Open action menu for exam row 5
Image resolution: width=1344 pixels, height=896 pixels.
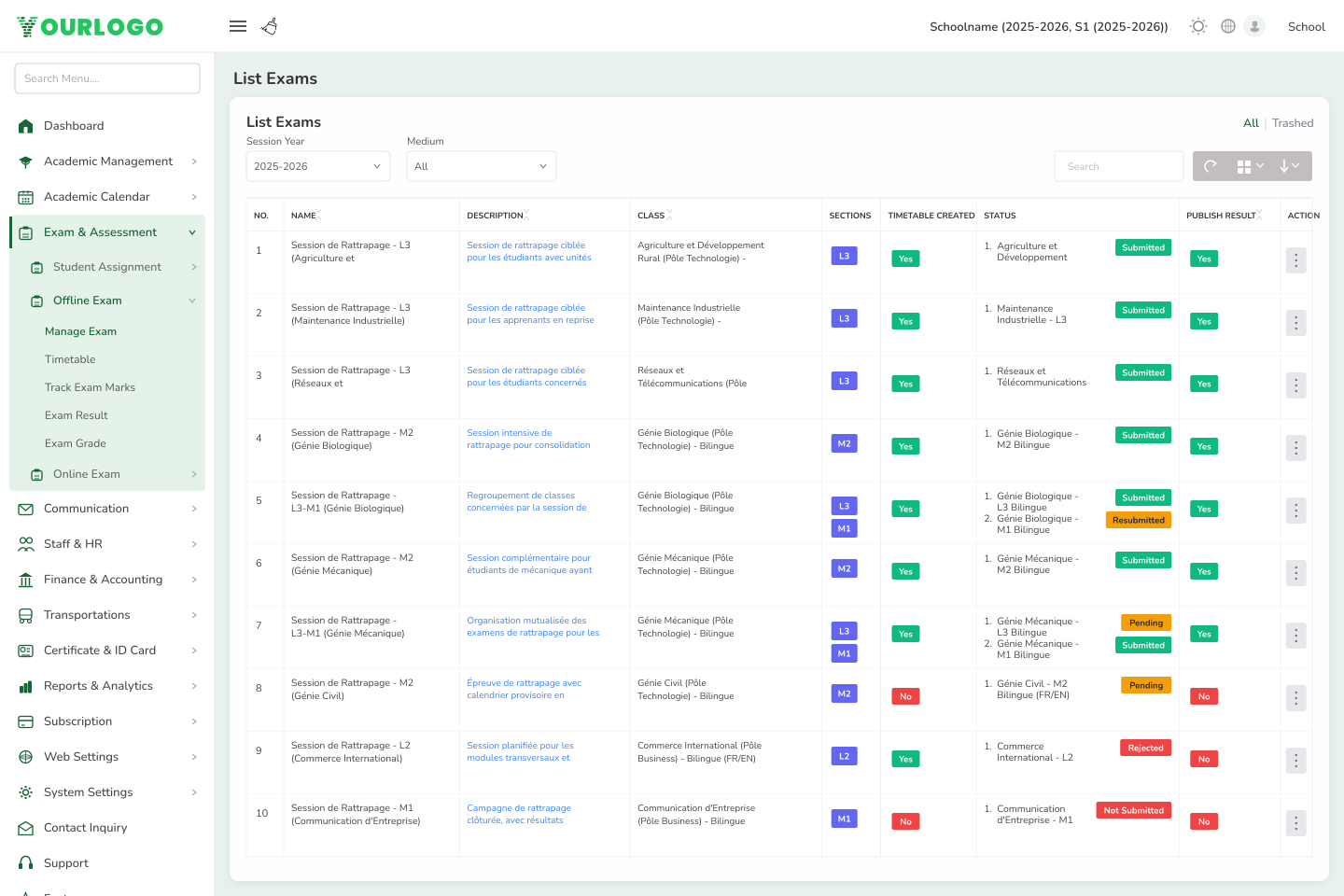[1295, 511]
